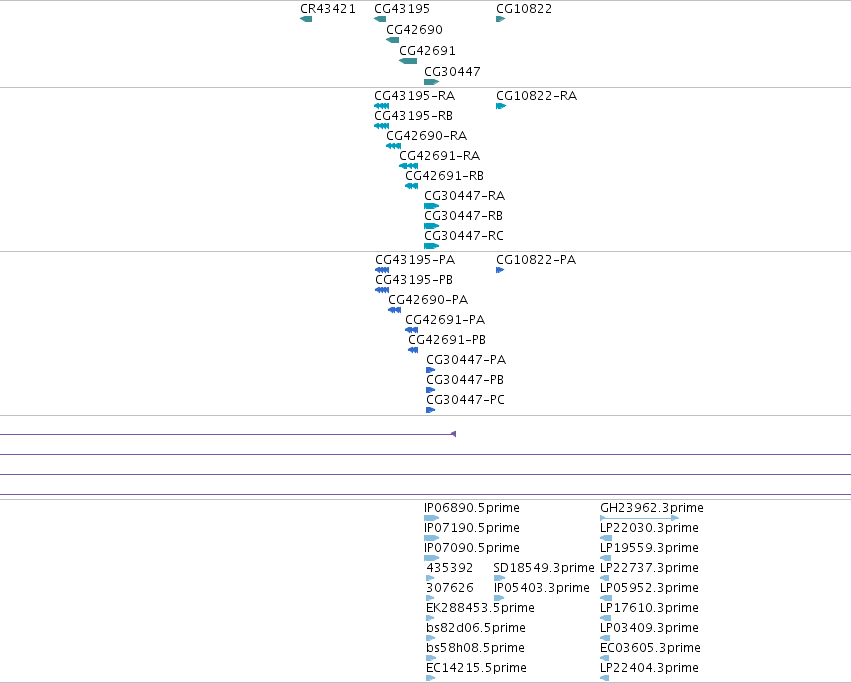851x683 pixels.
Task: Select the CG42690-RA transcript glyph
Action: (x=393, y=146)
